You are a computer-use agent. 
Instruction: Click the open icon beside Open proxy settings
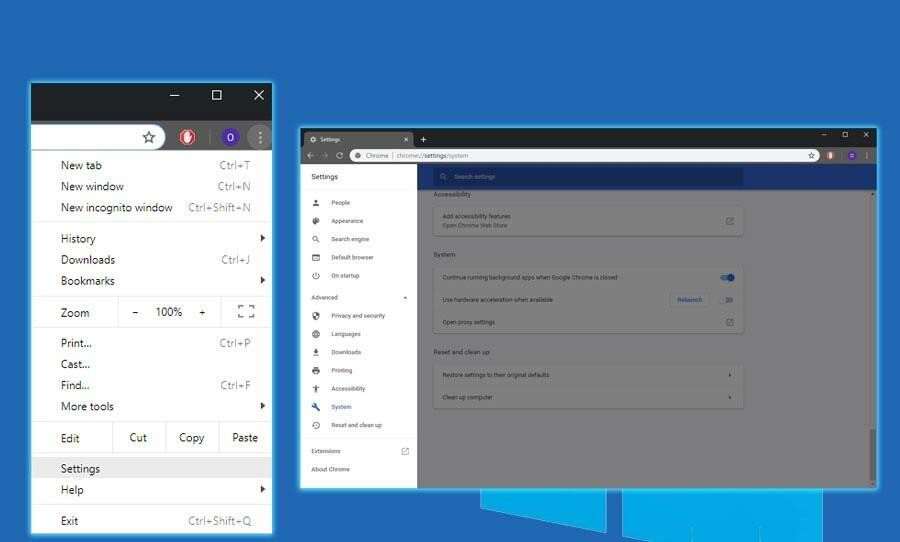(729, 322)
